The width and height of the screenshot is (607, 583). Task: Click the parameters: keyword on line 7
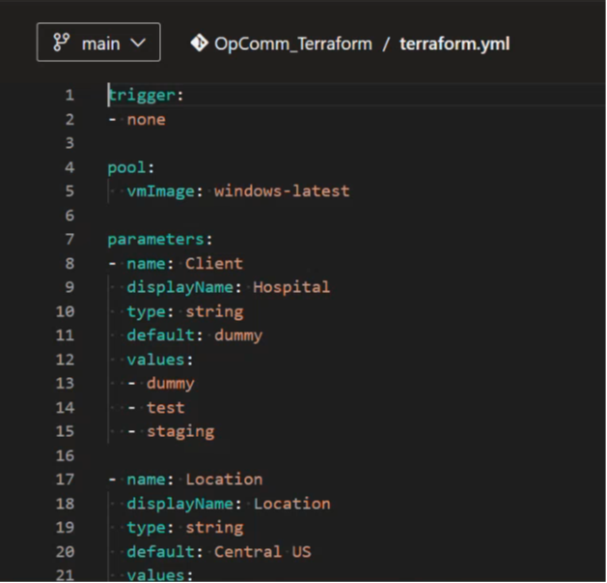pyautogui.click(x=160, y=239)
